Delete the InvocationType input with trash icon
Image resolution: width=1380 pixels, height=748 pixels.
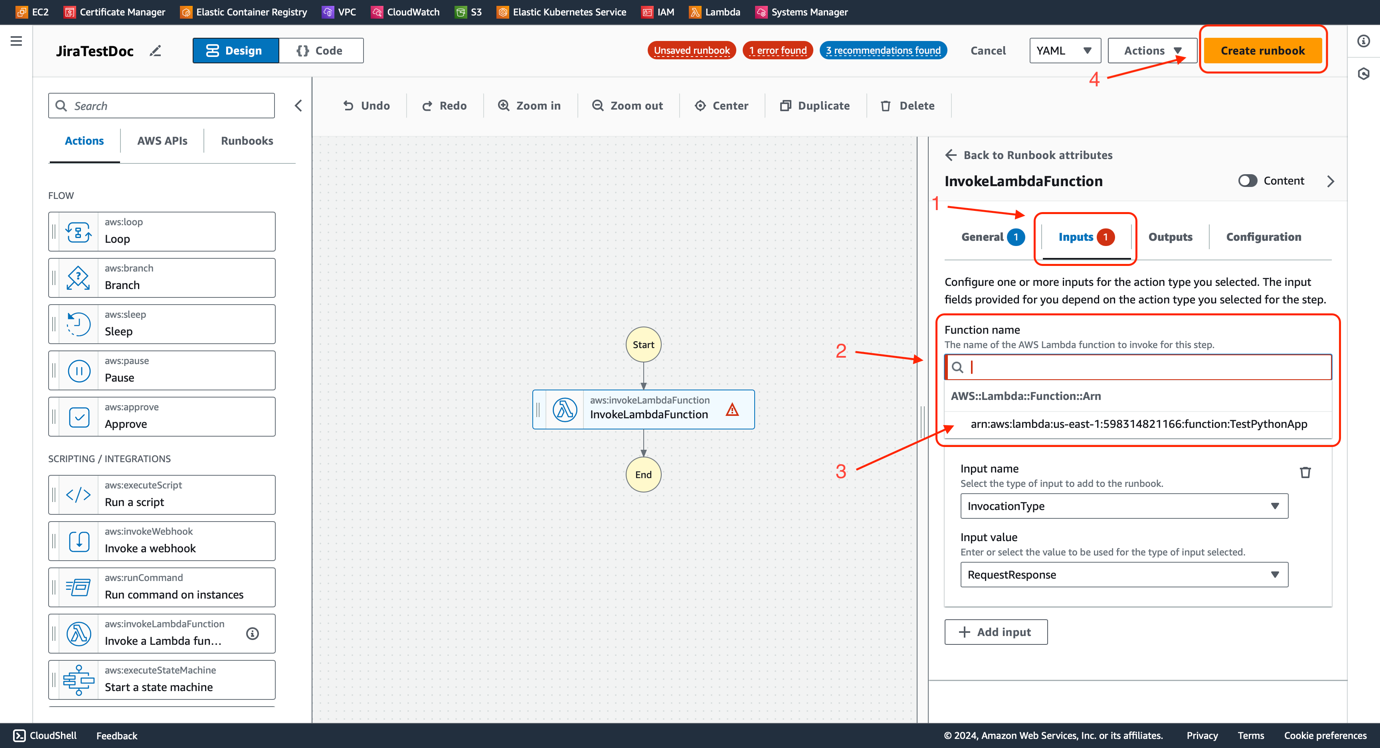click(x=1305, y=472)
